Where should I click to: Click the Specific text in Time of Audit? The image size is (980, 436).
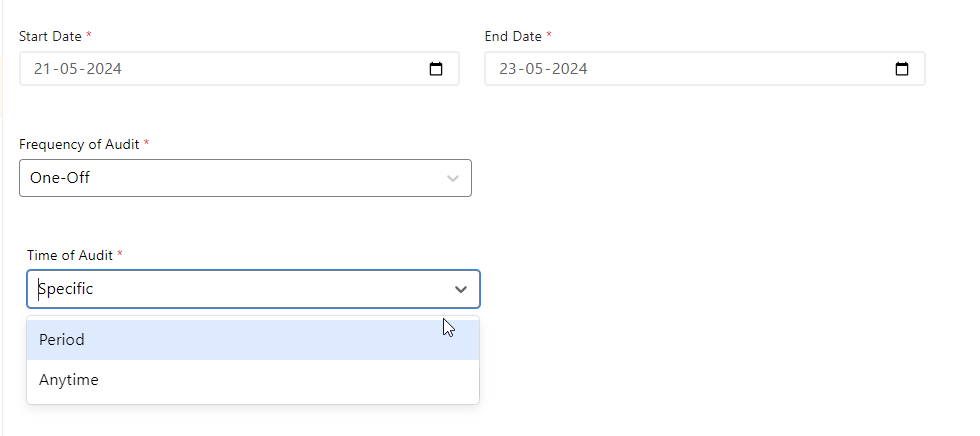[66, 289]
